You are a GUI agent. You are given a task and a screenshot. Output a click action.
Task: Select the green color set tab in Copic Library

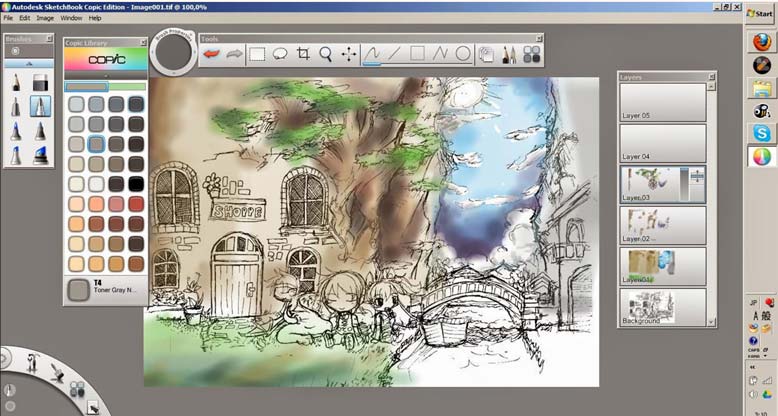127,87
